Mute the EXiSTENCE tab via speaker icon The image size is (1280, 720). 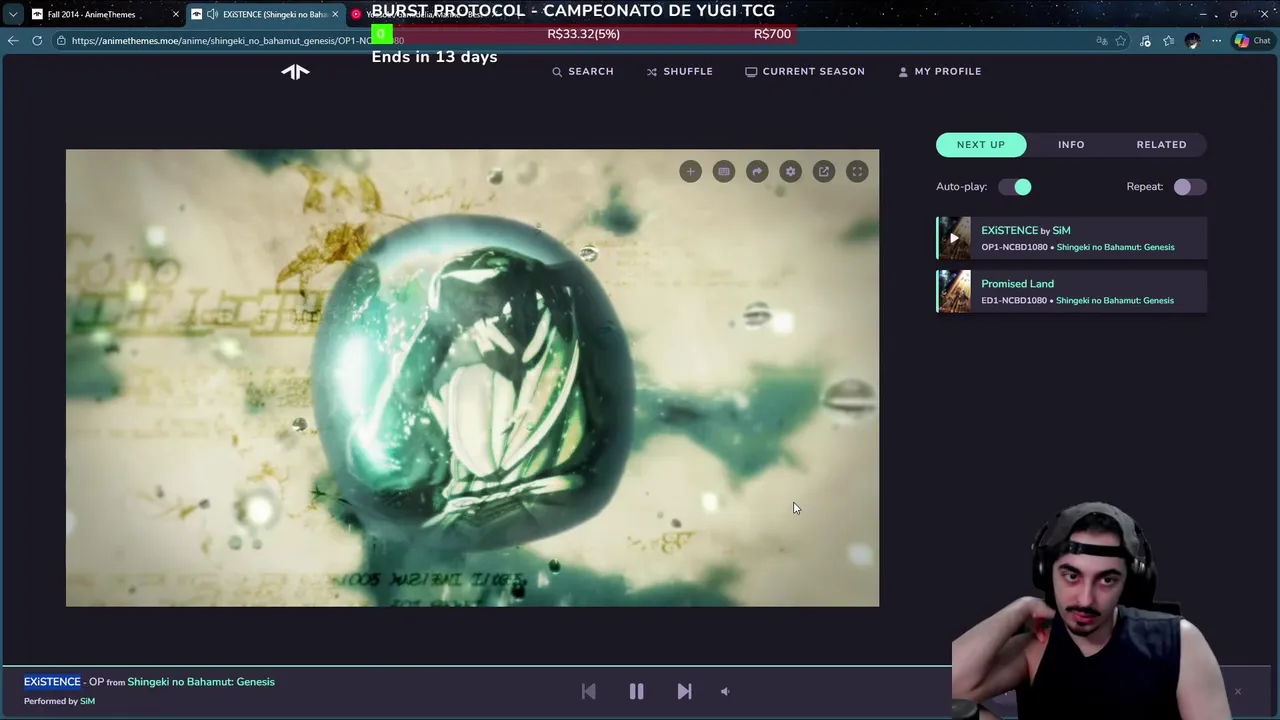pyautogui.click(x=212, y=14)
